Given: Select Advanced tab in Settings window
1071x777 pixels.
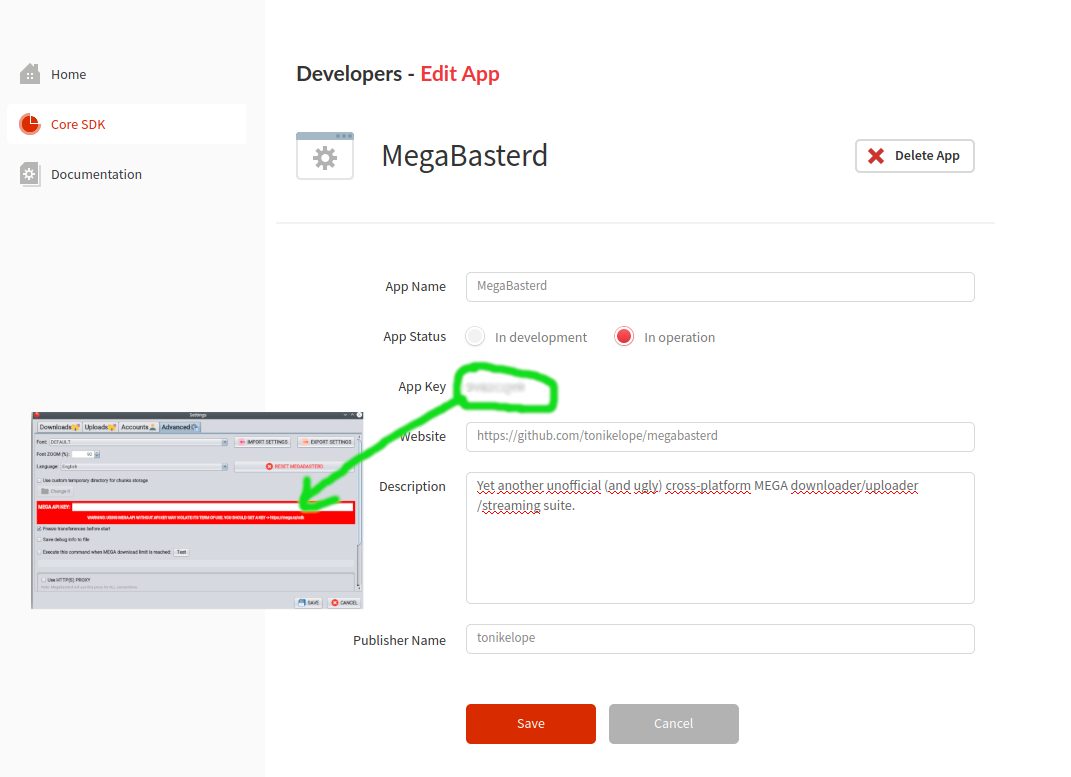Looking at the screenshot, I should pyautogui.click(x=180, y=427).
